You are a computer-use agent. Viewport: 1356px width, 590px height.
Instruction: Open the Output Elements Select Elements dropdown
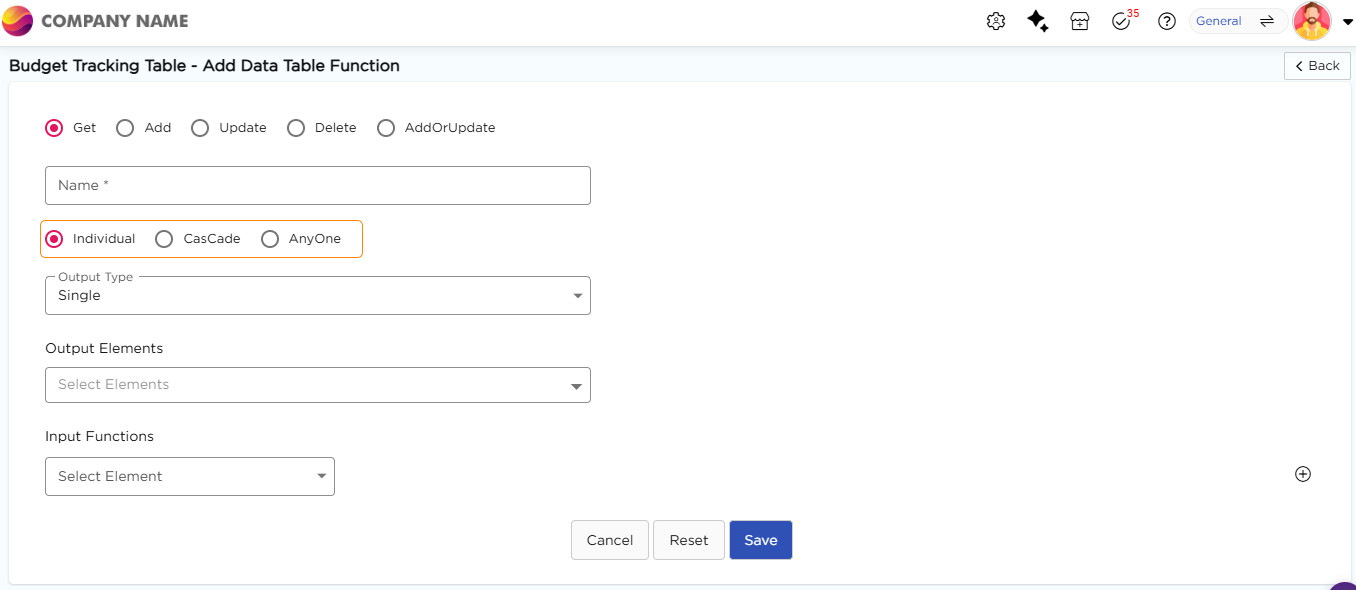(318, 385)
